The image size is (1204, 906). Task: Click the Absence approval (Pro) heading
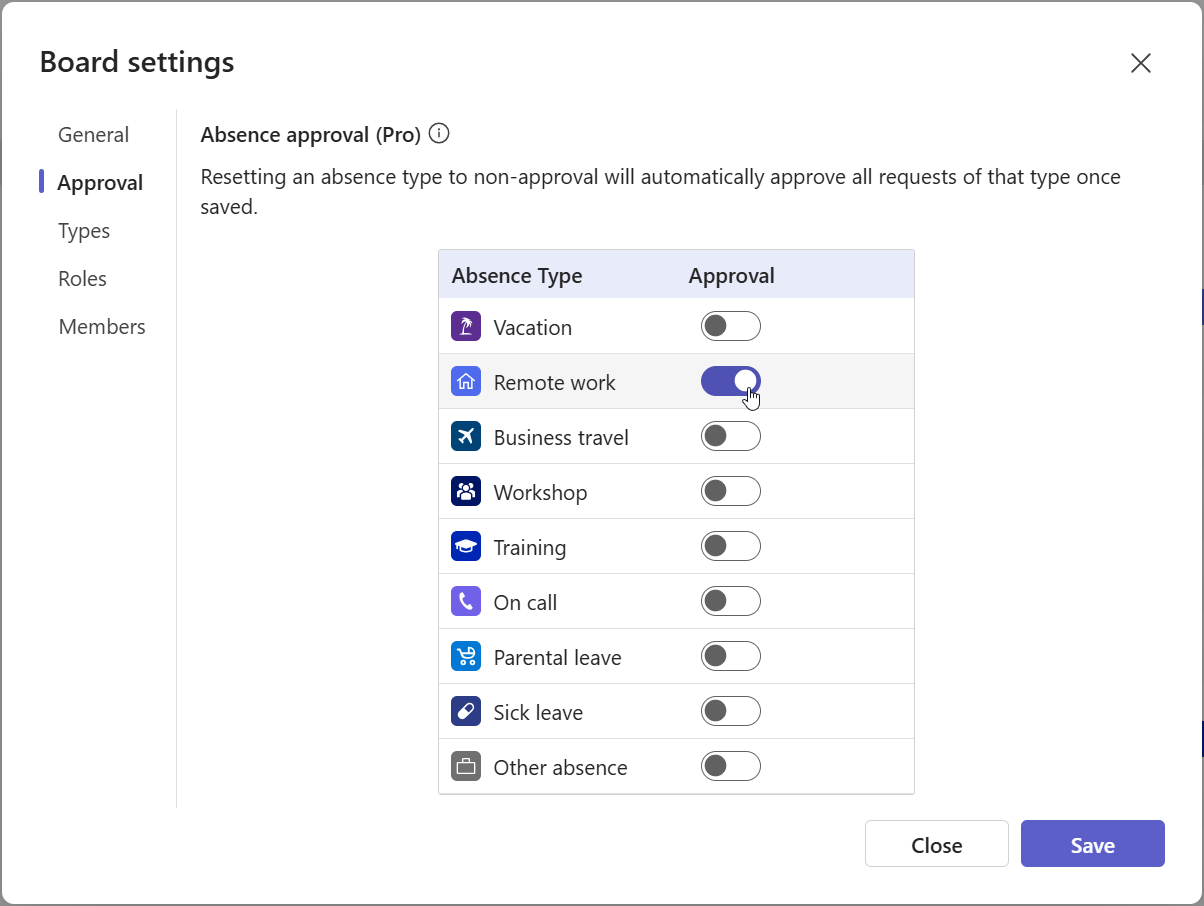tap(311, 134)
